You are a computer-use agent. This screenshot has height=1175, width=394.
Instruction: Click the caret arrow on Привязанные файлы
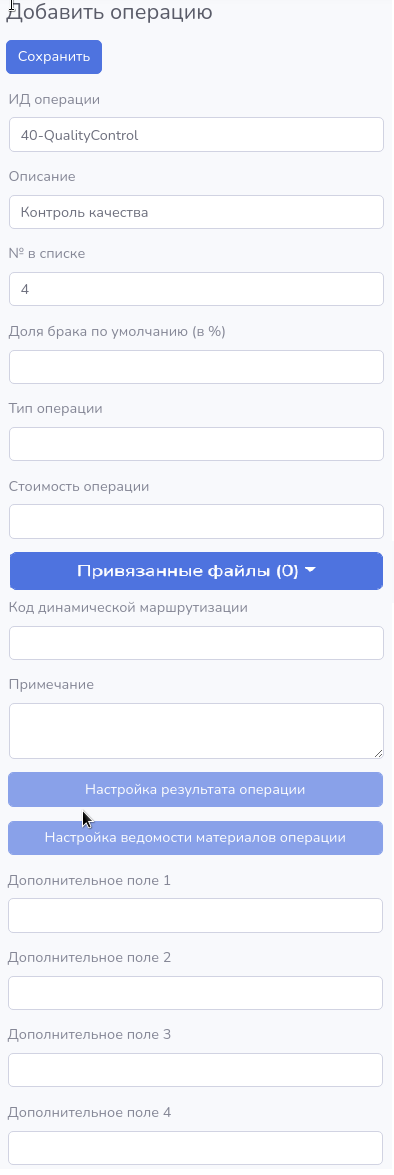point(311,571)
